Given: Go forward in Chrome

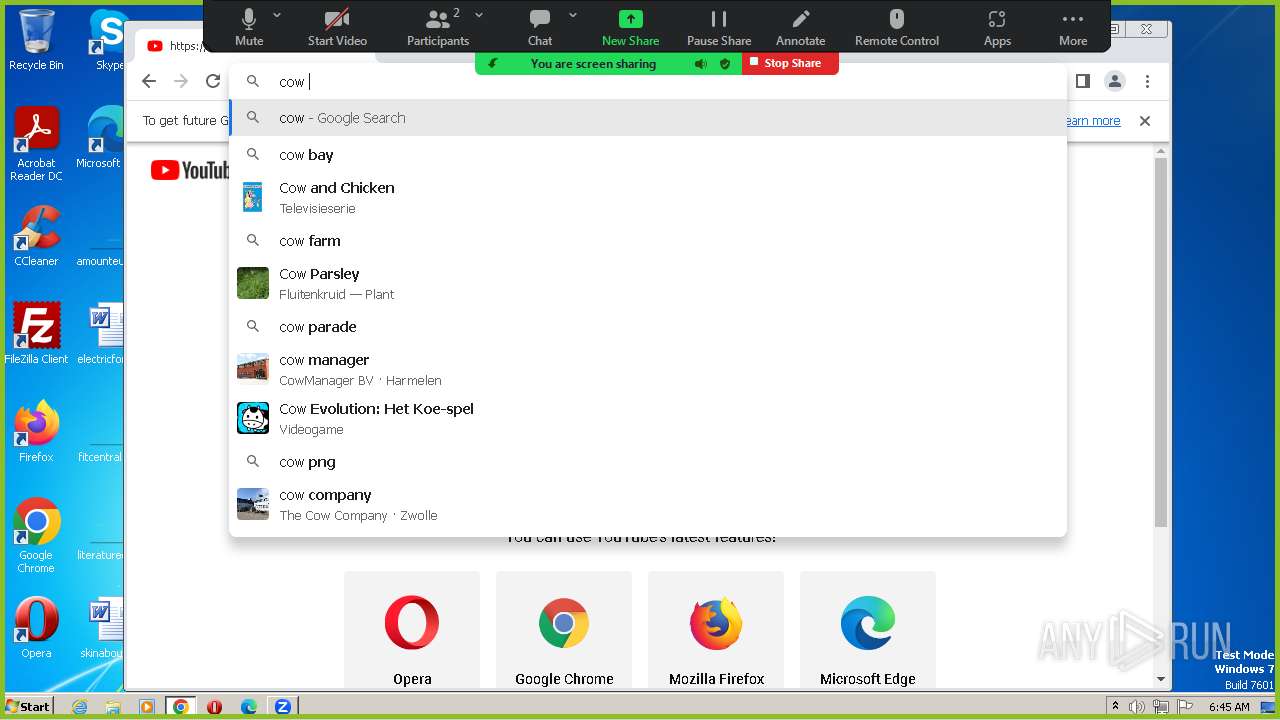Looking at the screenshot, I should 181,82.
